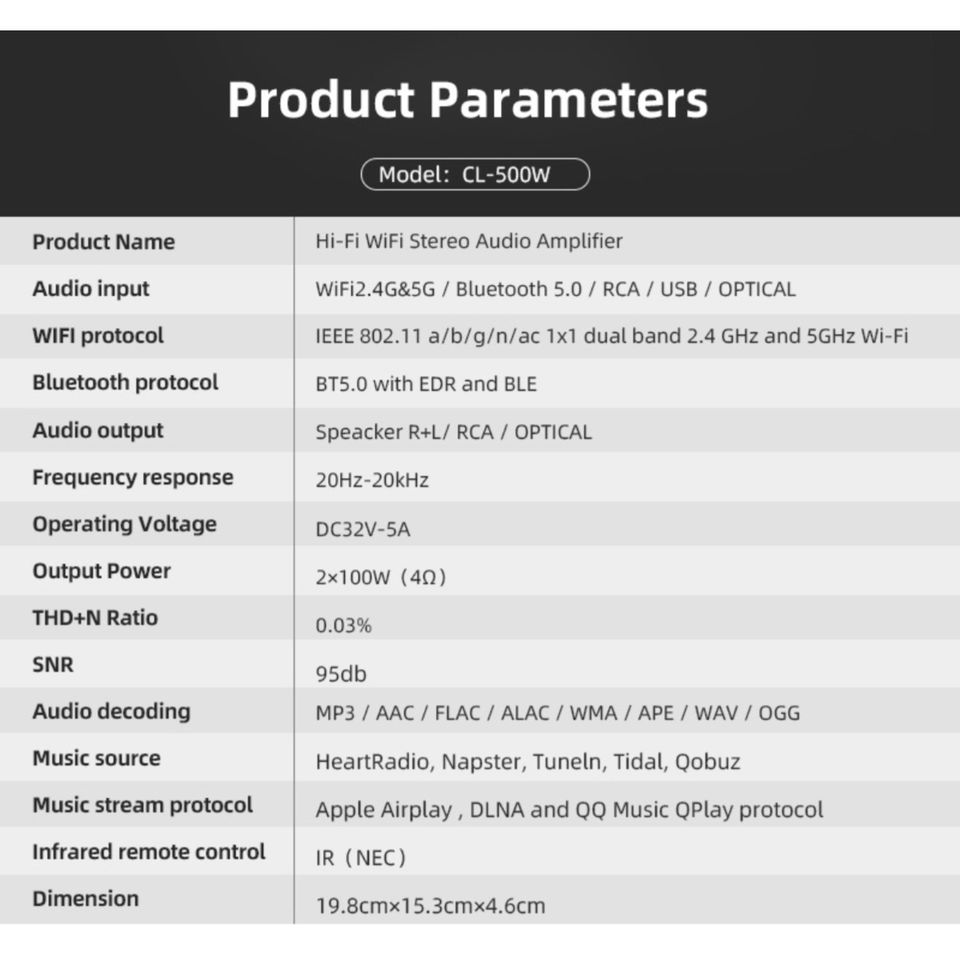
Task: Click the Apple Airplay, DLNA protocol value
Action: pyautogui.click(x=569, y=810)
